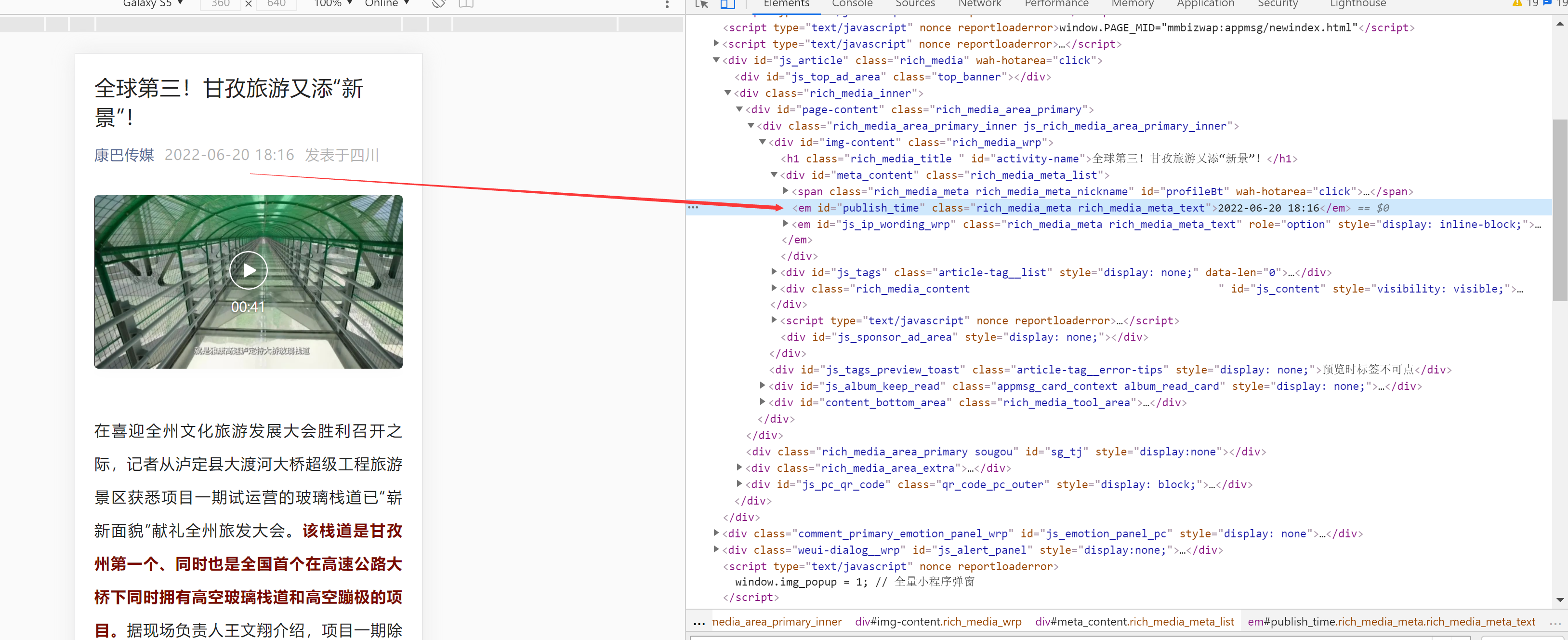Click the show device frame icon

(x=466, y=4)
